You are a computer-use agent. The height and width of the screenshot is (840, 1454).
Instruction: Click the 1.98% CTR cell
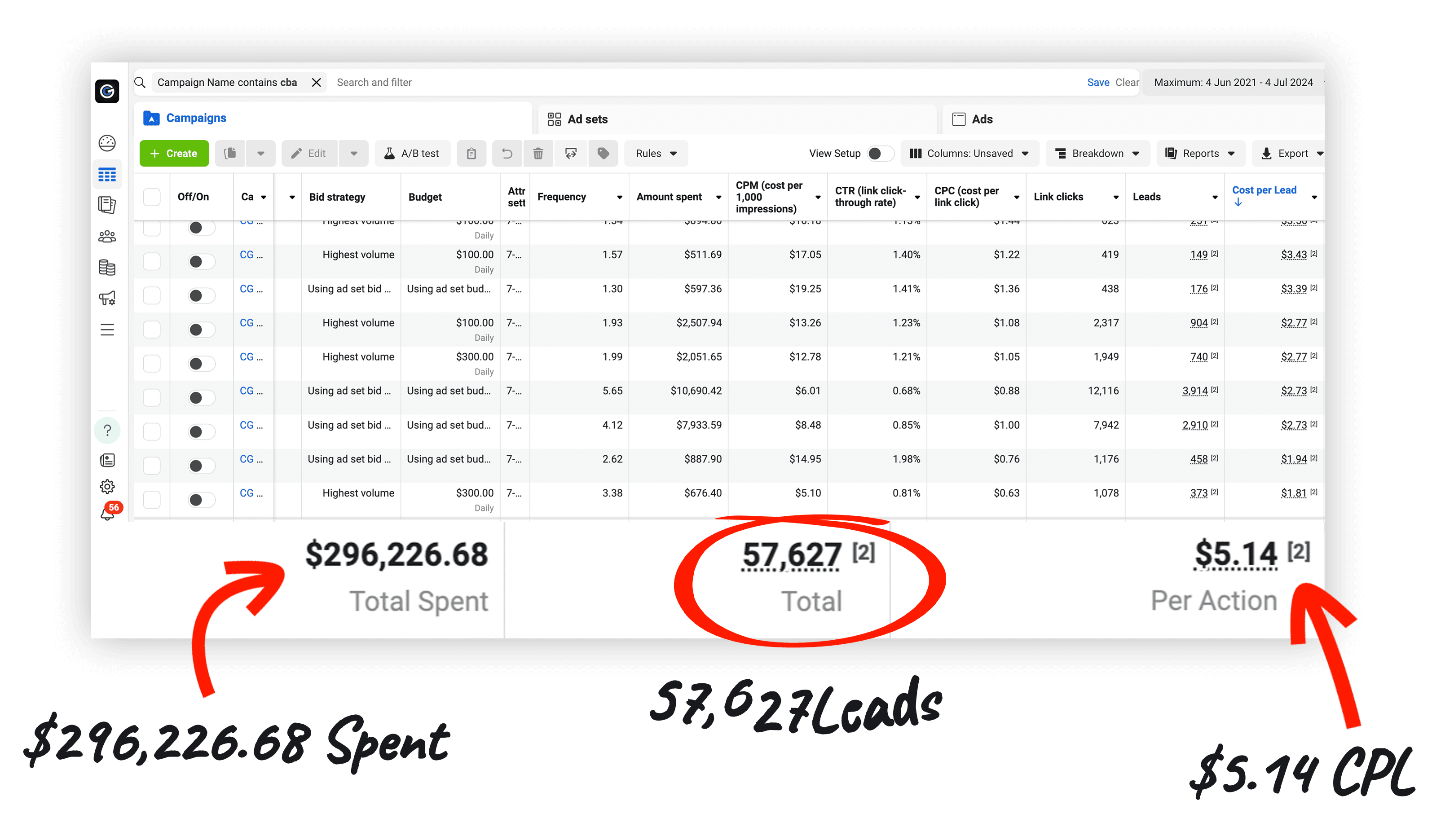[906, 459]
